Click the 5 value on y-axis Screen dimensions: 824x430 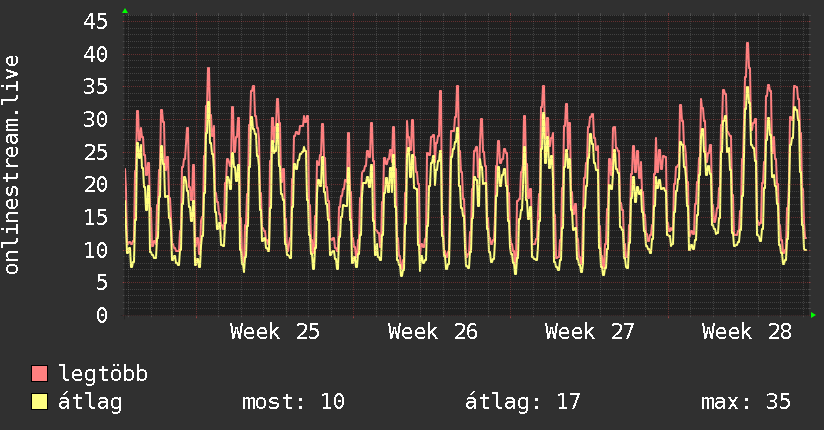(102, 282)
